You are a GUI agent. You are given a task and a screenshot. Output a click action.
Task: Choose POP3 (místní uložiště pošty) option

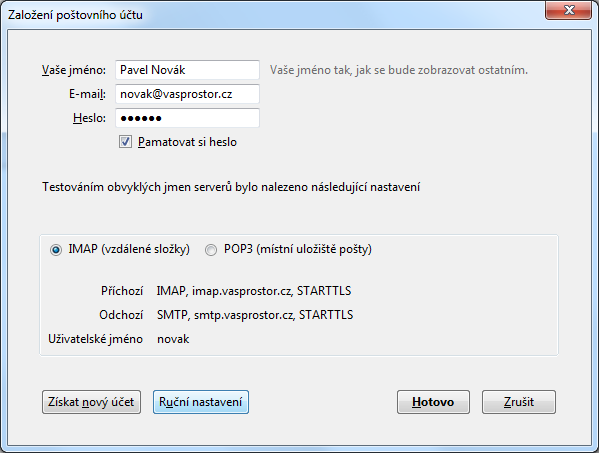tap(211, 250)
